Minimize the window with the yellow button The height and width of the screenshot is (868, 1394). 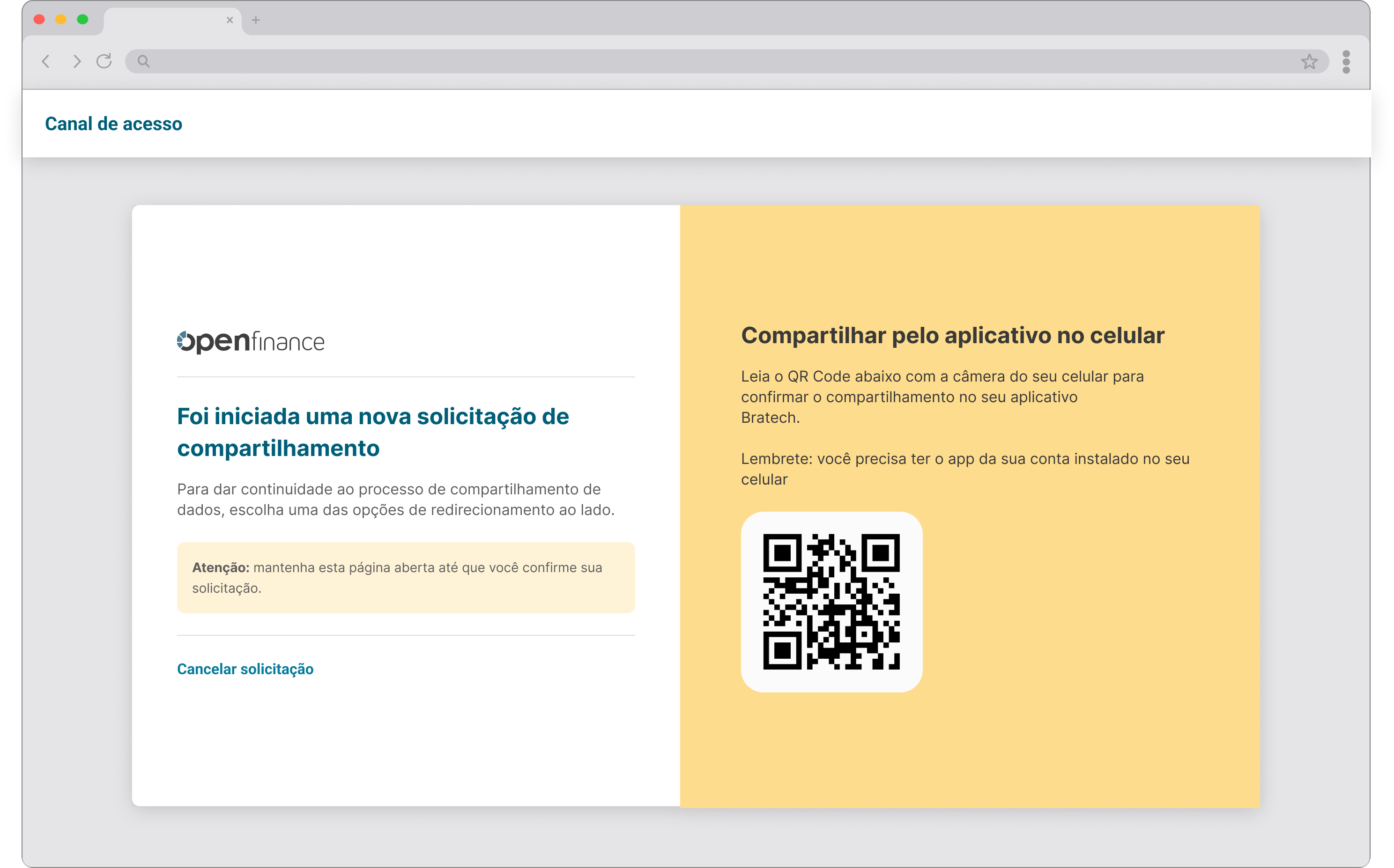61,20
